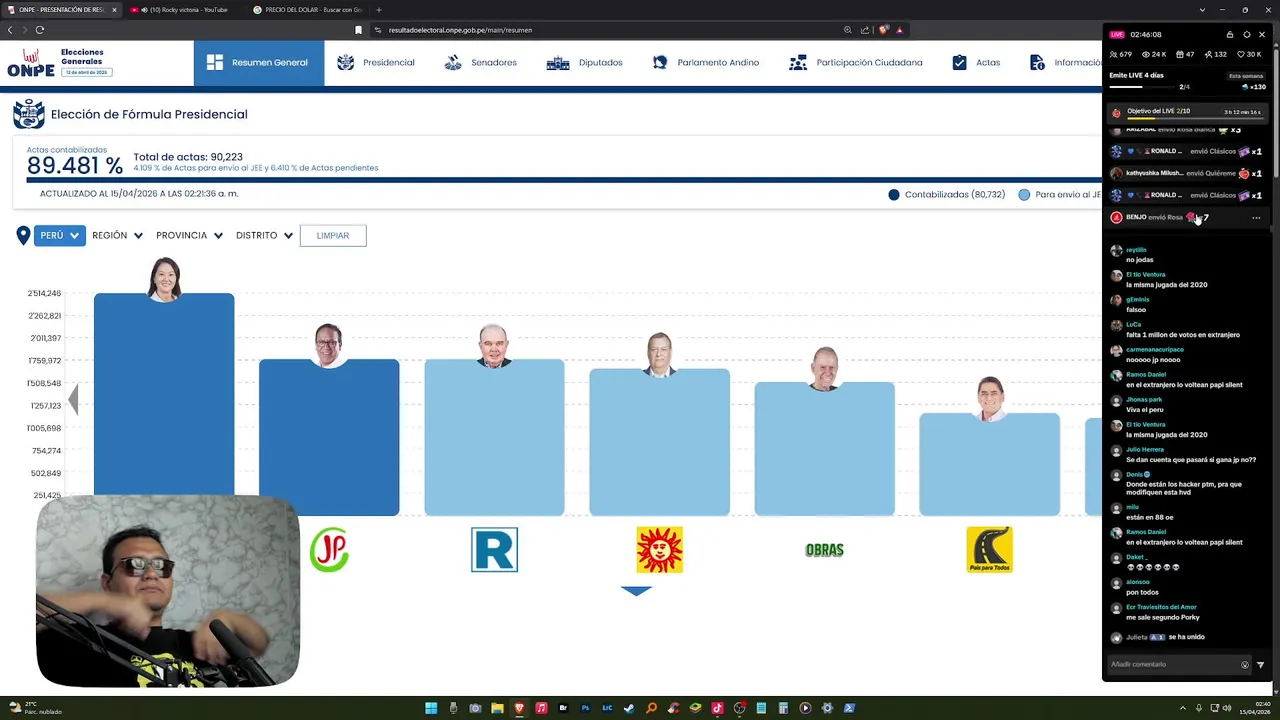Image resolution: width=1280 pixels, height=720 pixels.
Task: Click the eye views icon
Action: point(1147,54)
